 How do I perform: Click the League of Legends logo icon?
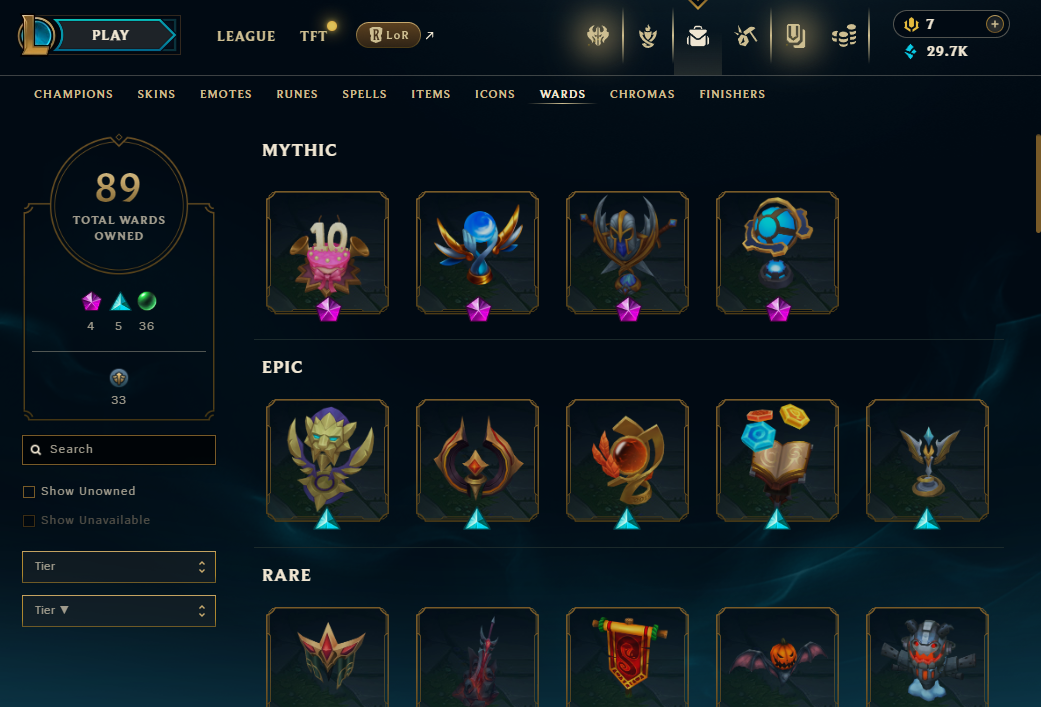35,35
